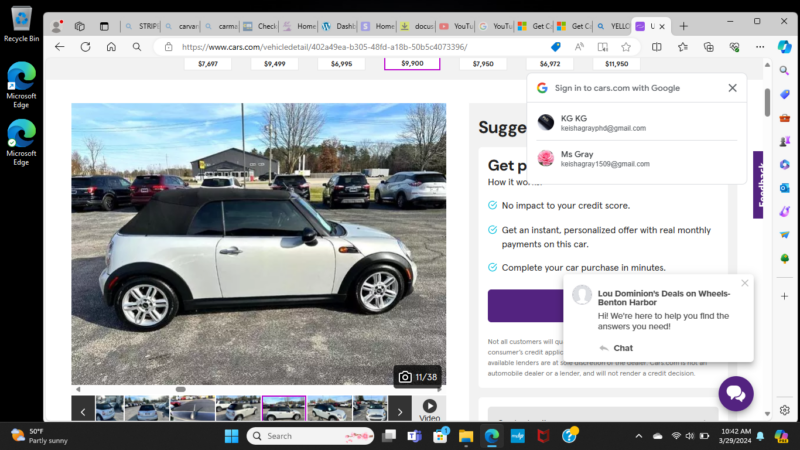Open the Edge home page button
This screenshot has width=800, height=450.
tap(111, 47)
